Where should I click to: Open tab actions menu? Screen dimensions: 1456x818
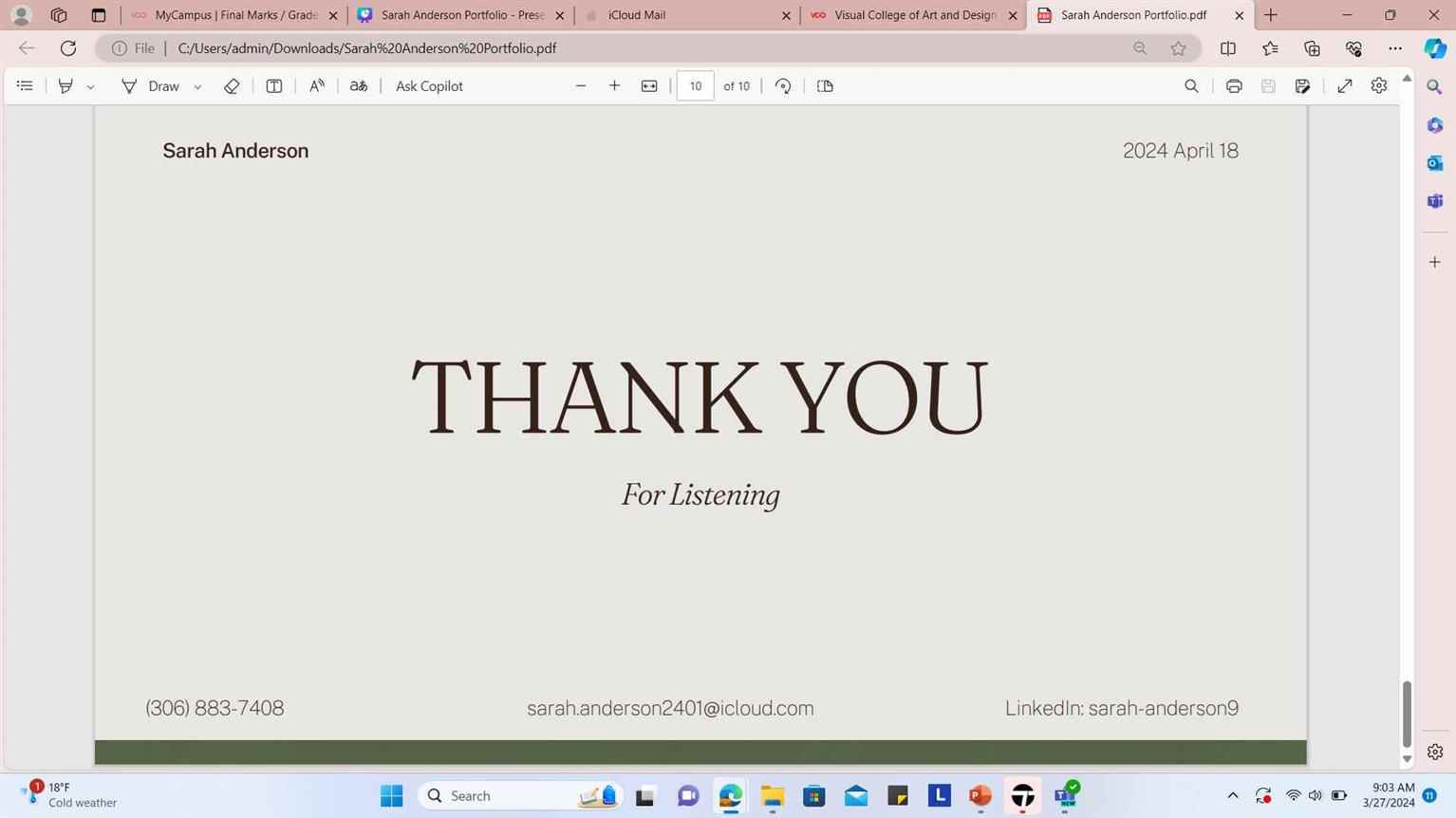pos(99,15)
